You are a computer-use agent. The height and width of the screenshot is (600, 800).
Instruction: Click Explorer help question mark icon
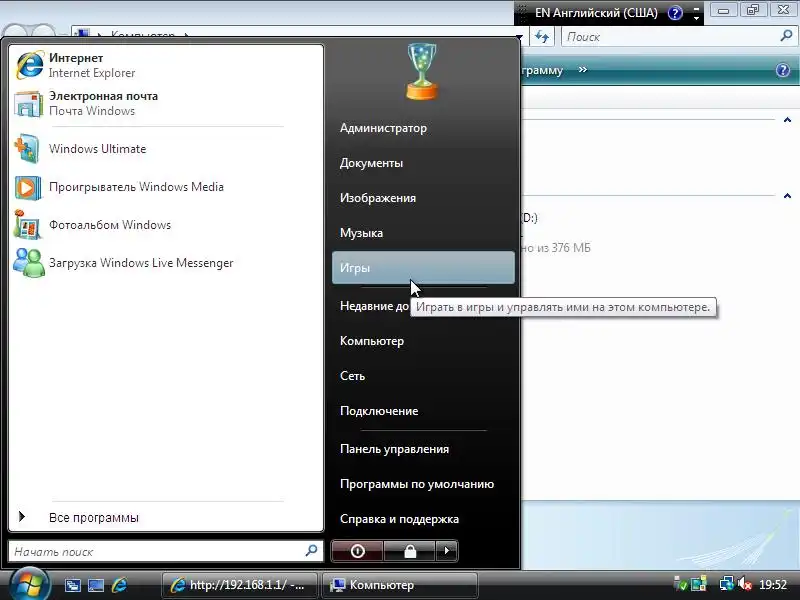[783, 70]
